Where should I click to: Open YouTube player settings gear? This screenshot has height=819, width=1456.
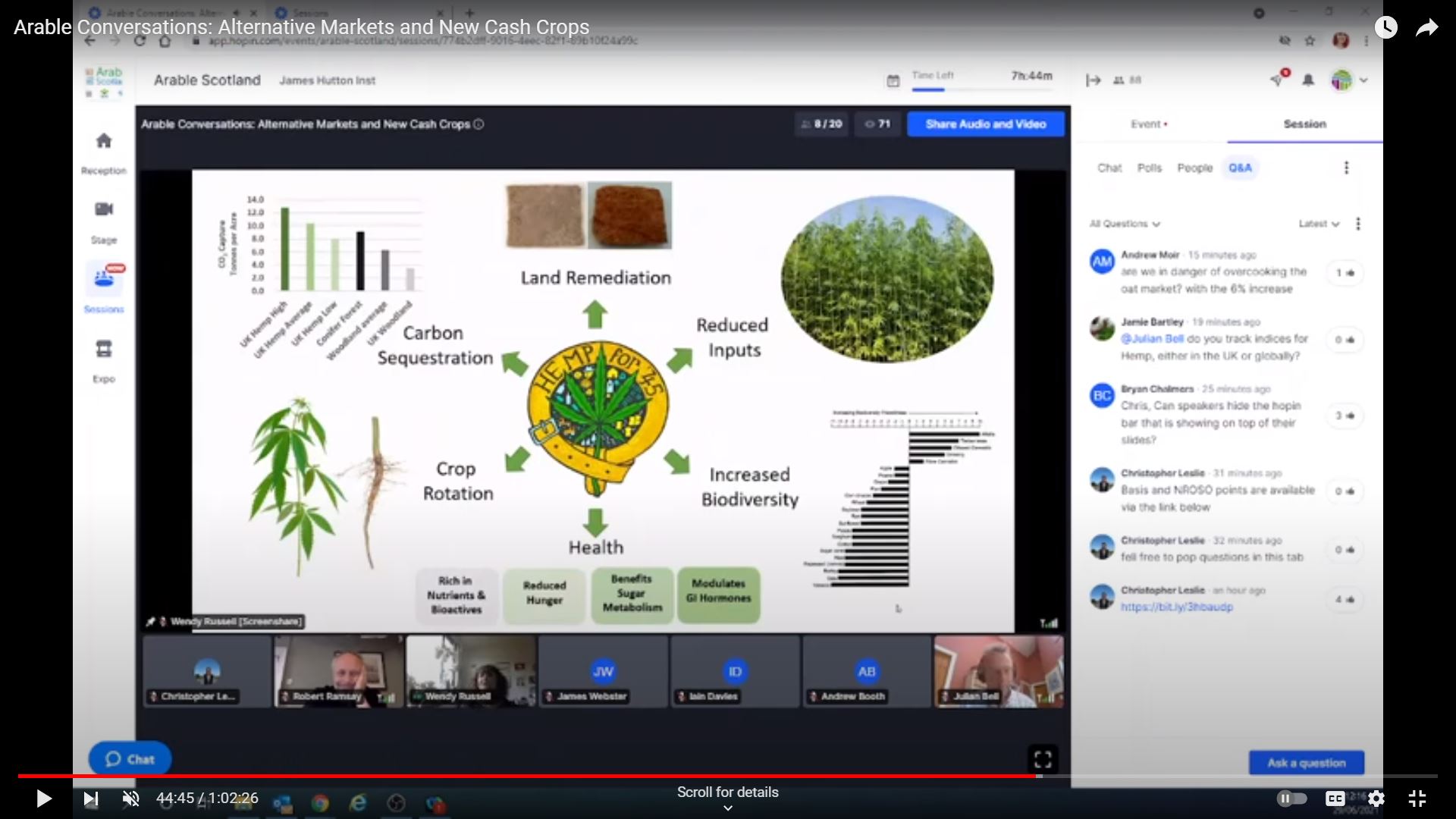(1376, 799)
